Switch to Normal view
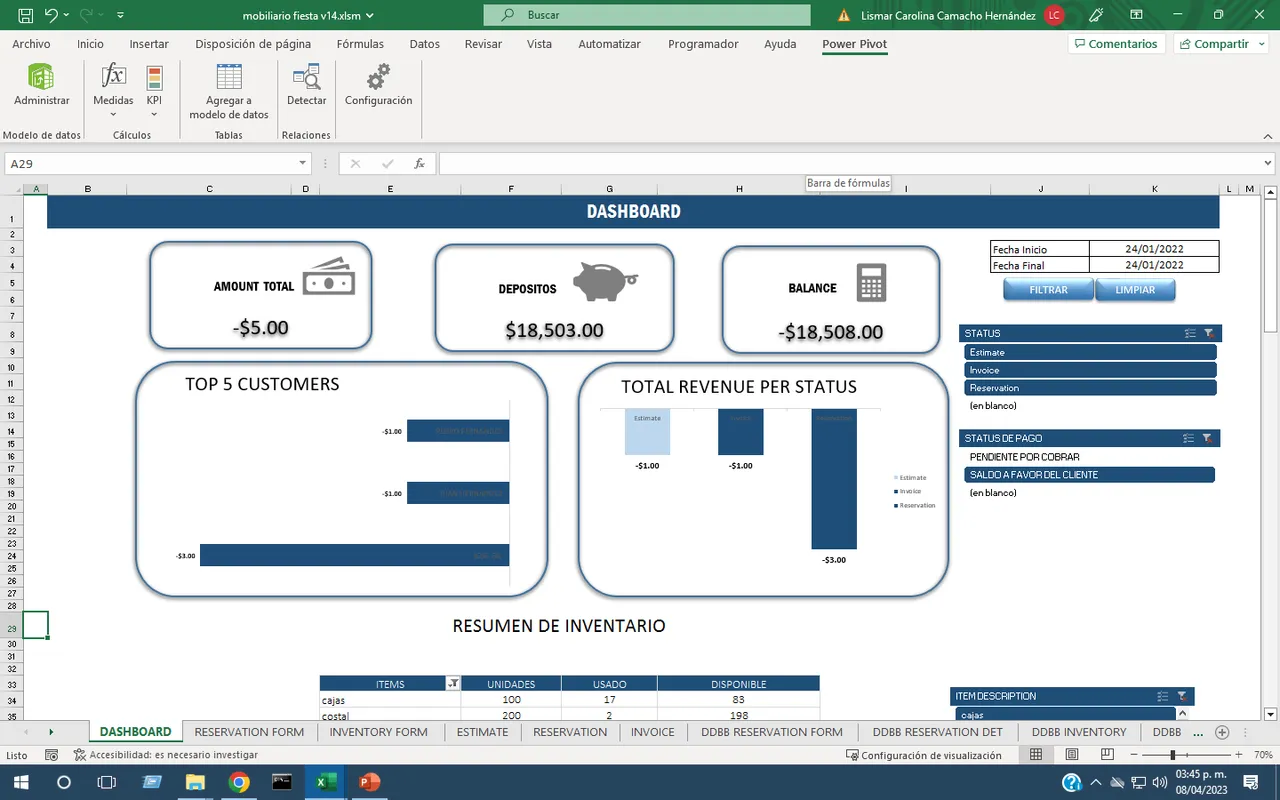Image resolution: width=1280 pixels, height=800 pixels. click(1036, 755)
